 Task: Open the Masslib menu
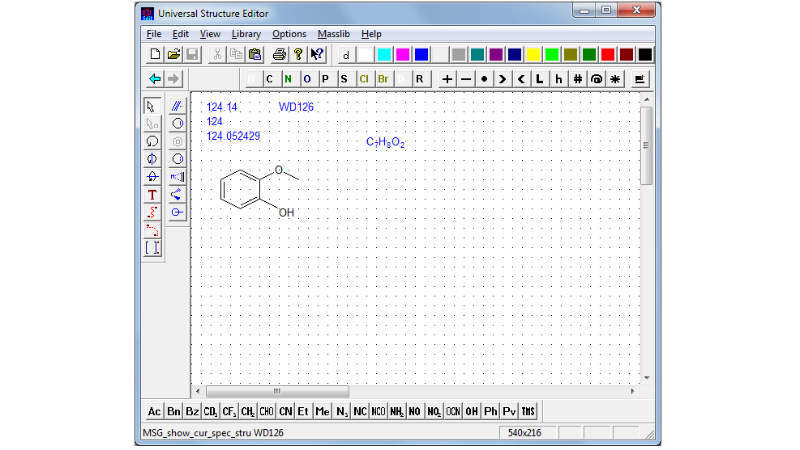(333, 33)
